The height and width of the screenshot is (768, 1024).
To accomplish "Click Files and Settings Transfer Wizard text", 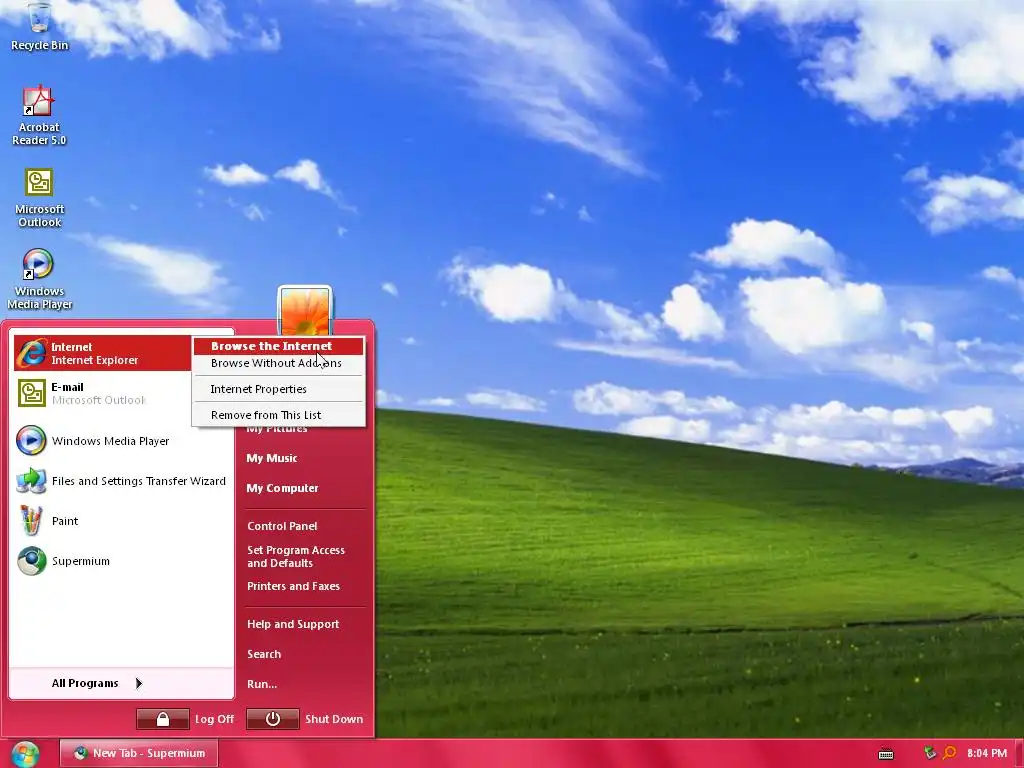I will pos(138,481).
